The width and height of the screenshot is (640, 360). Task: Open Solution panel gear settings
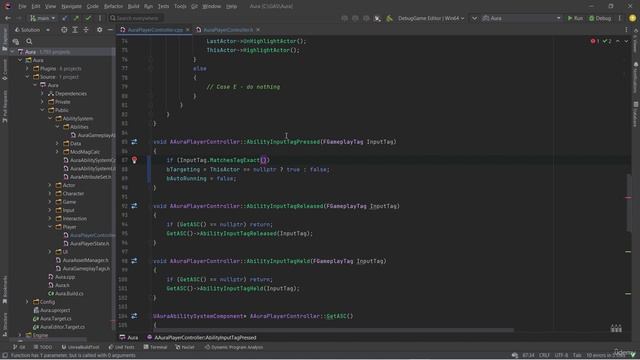point(100,30)
